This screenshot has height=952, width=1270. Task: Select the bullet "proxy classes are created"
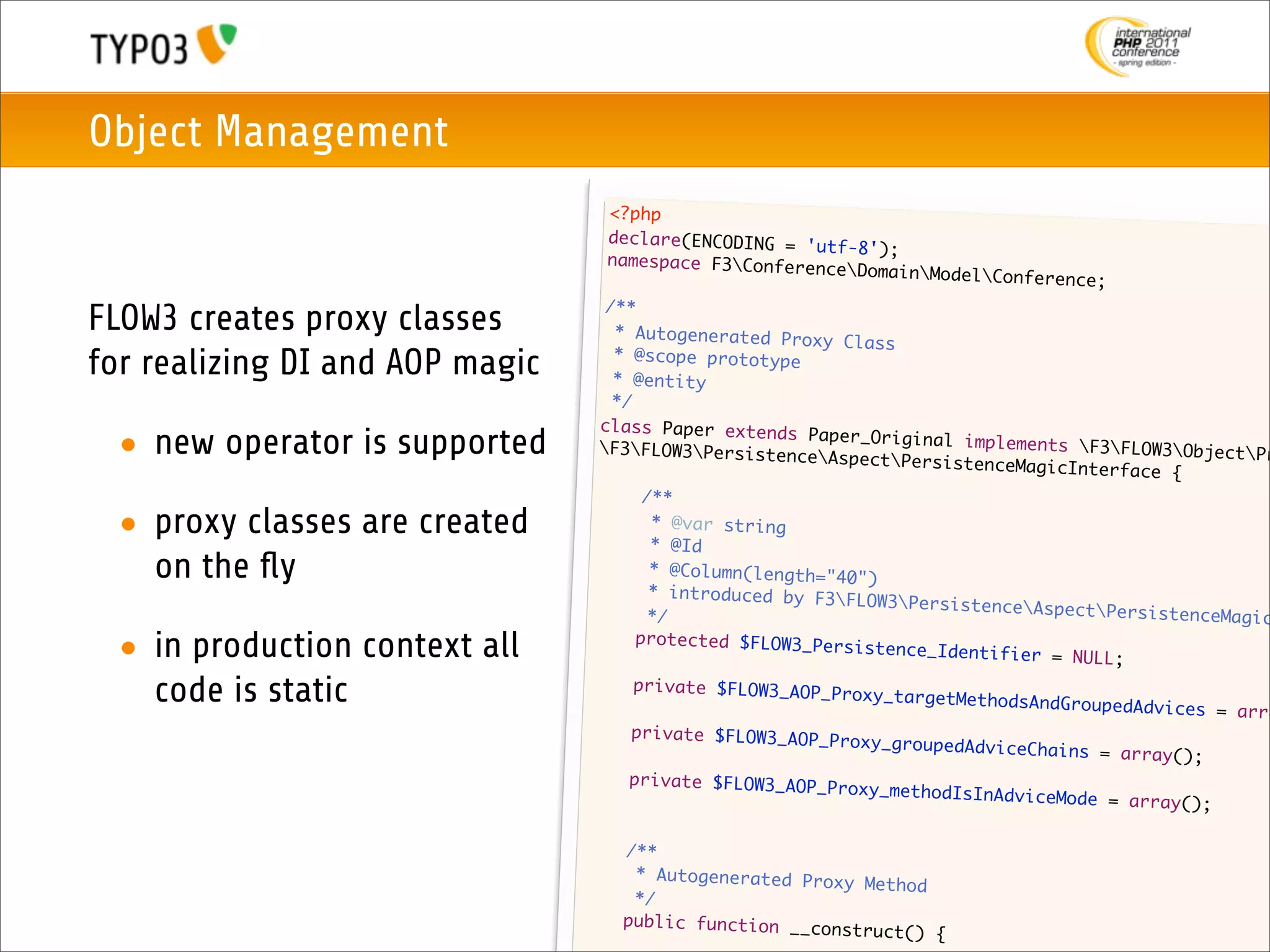[341, 522]
